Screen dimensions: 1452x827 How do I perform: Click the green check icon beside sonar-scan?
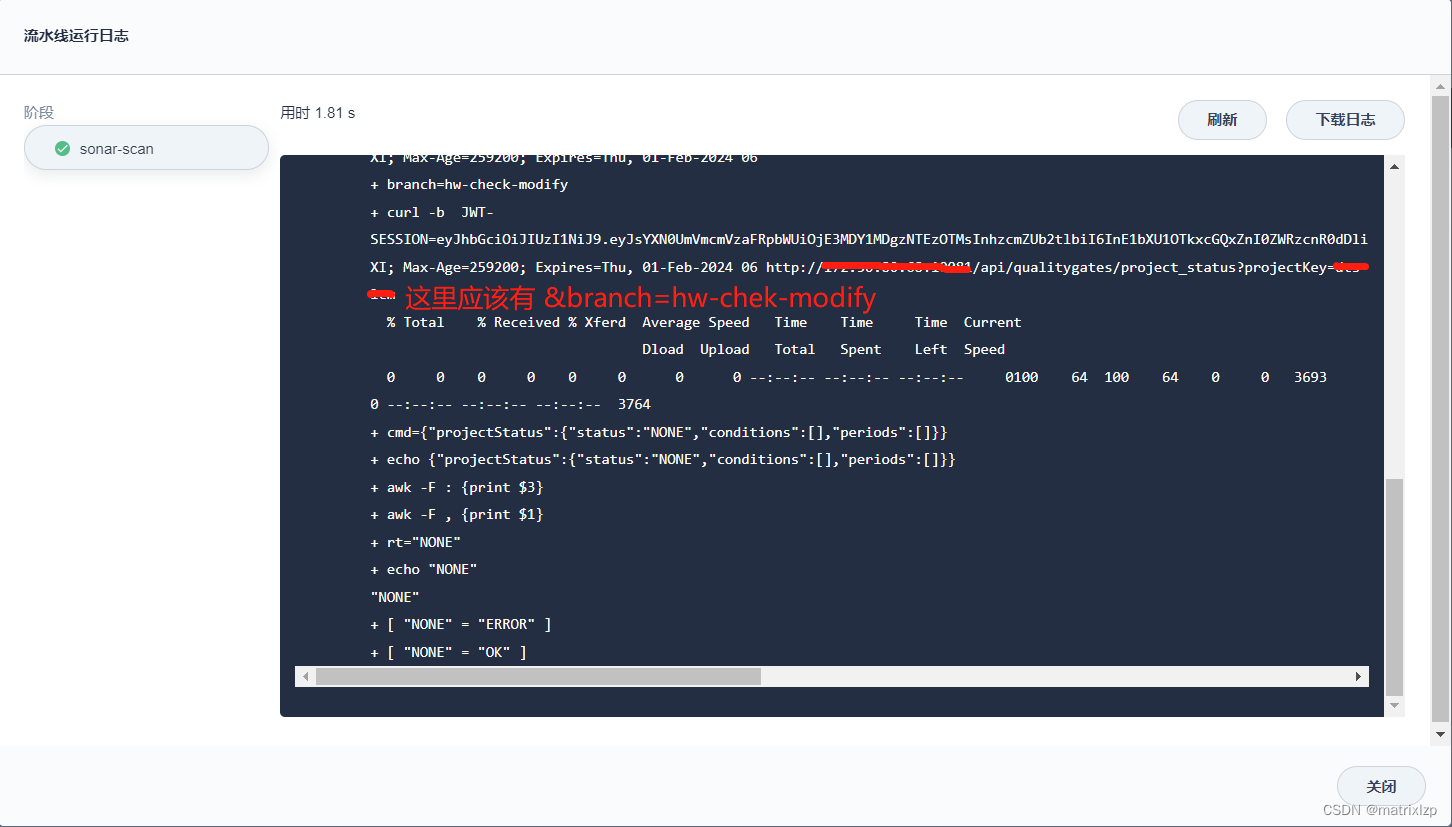pos(62,148)
